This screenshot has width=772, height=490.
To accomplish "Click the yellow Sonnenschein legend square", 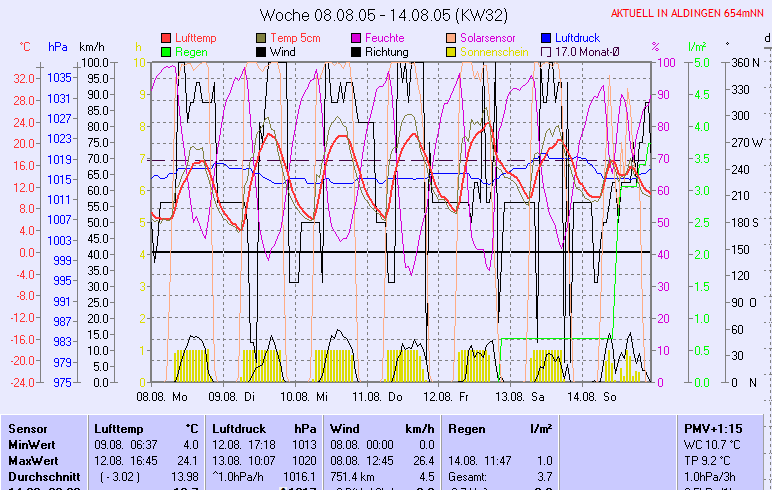I will pos(452,52).
